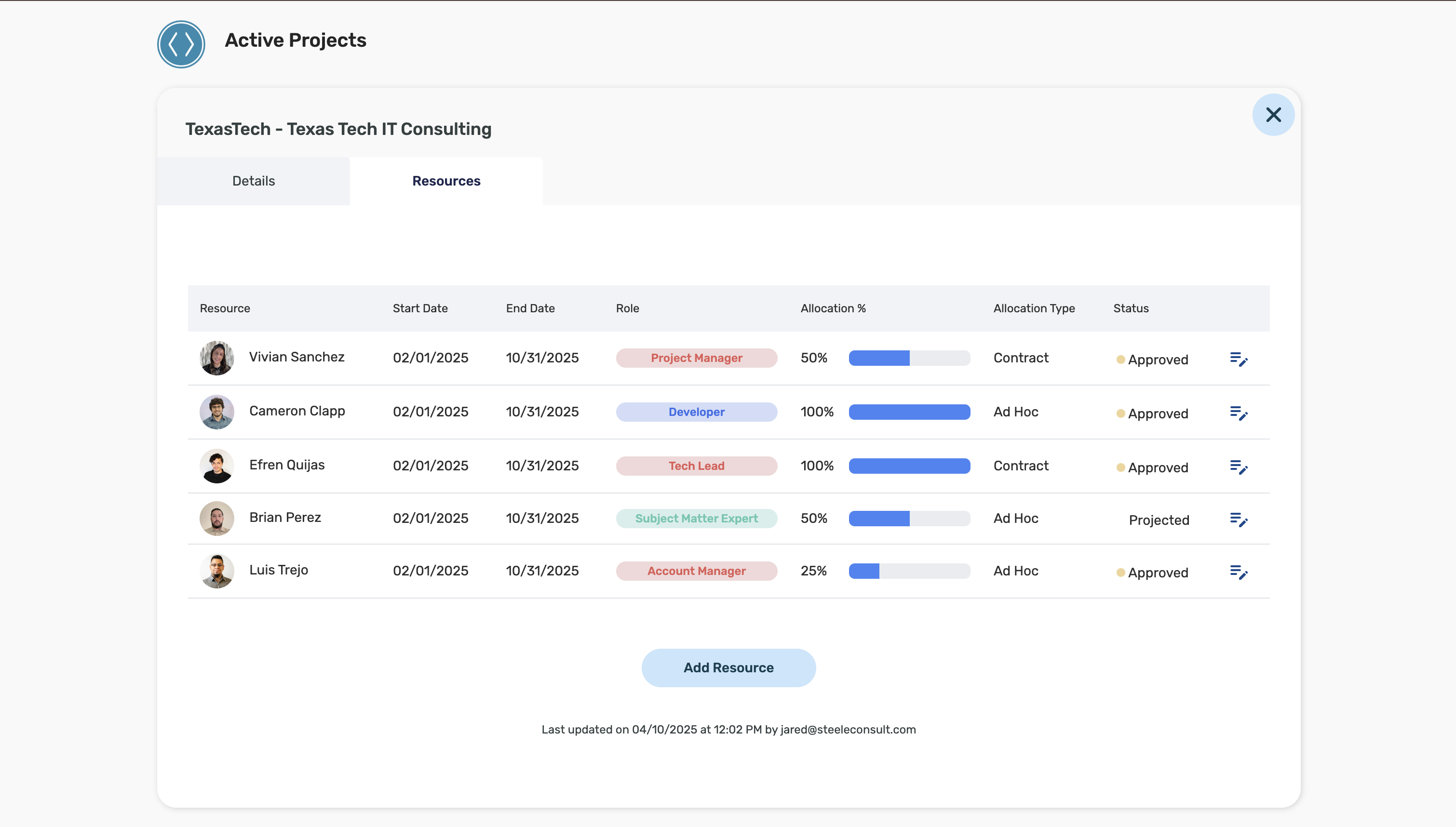Screen dimensions: 1456x827
Task: Click the Resource column header
Action: (225, 308)
